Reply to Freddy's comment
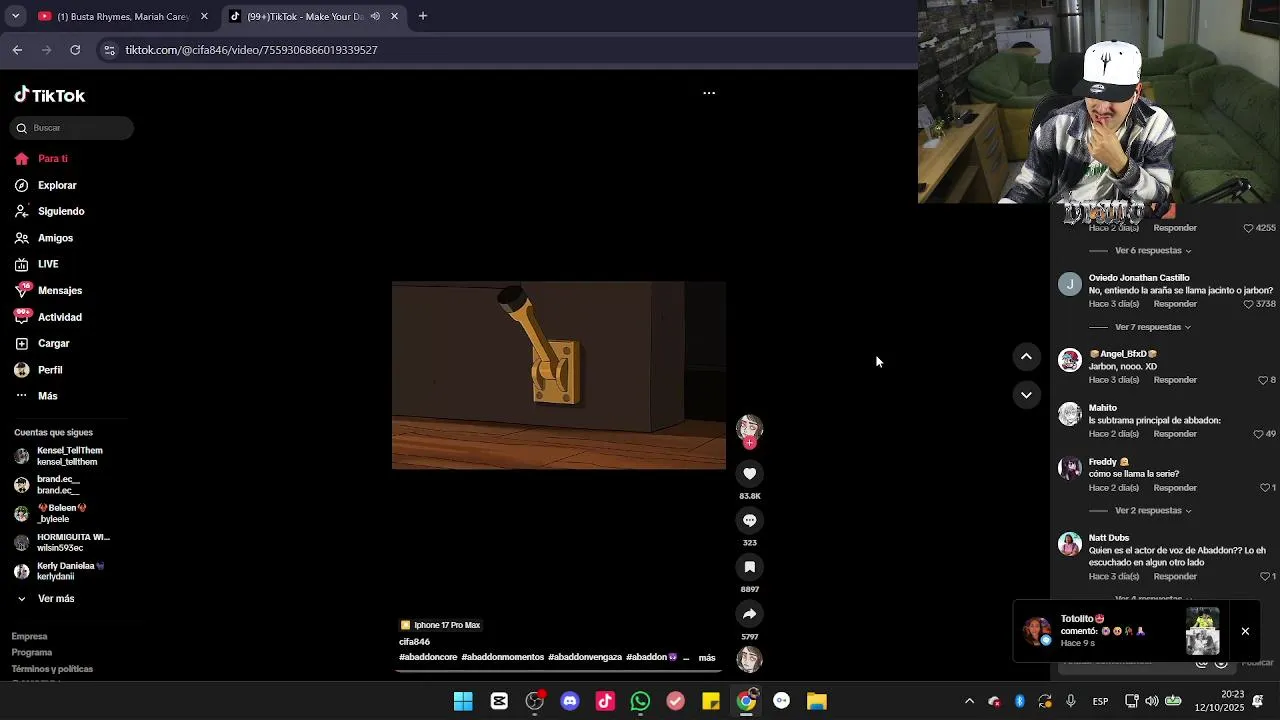The image size is (1280, 720). coord(1175,488)
